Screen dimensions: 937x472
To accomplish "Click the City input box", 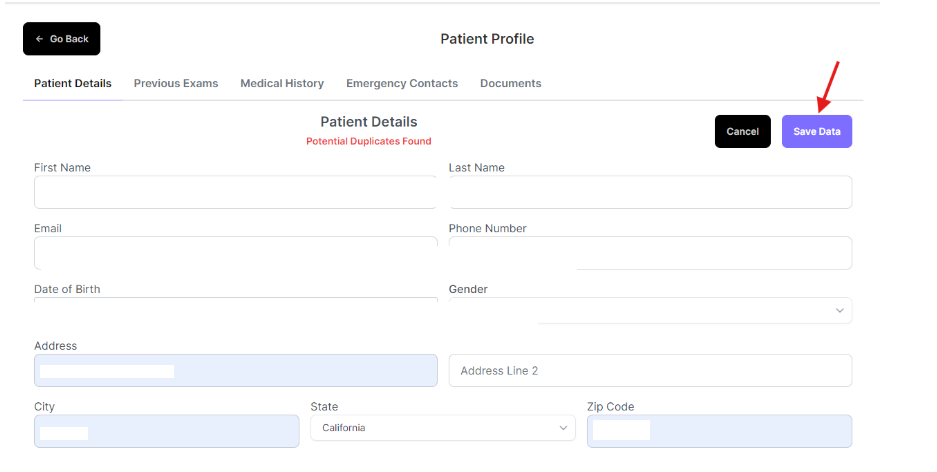I will point(166,432).
